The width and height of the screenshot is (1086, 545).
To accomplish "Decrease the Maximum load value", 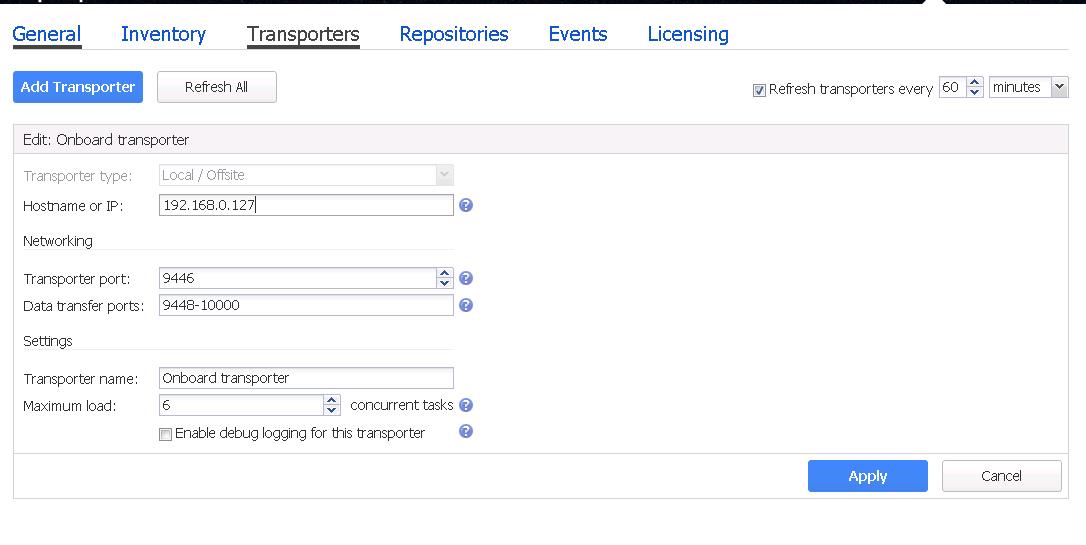I will coord(332,410).
